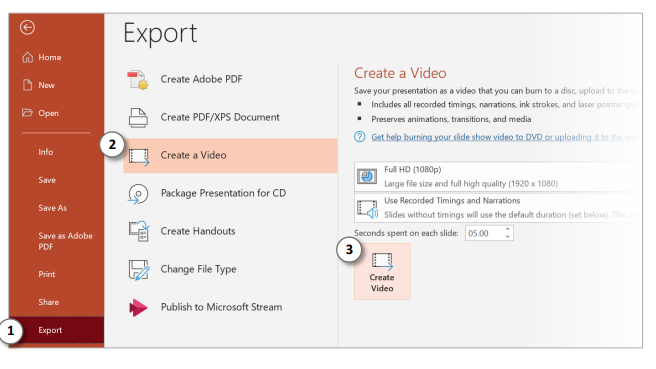Screen dimensions: 656x369
Task: Go back using the circular arrow icon
Action: [27, 28]
